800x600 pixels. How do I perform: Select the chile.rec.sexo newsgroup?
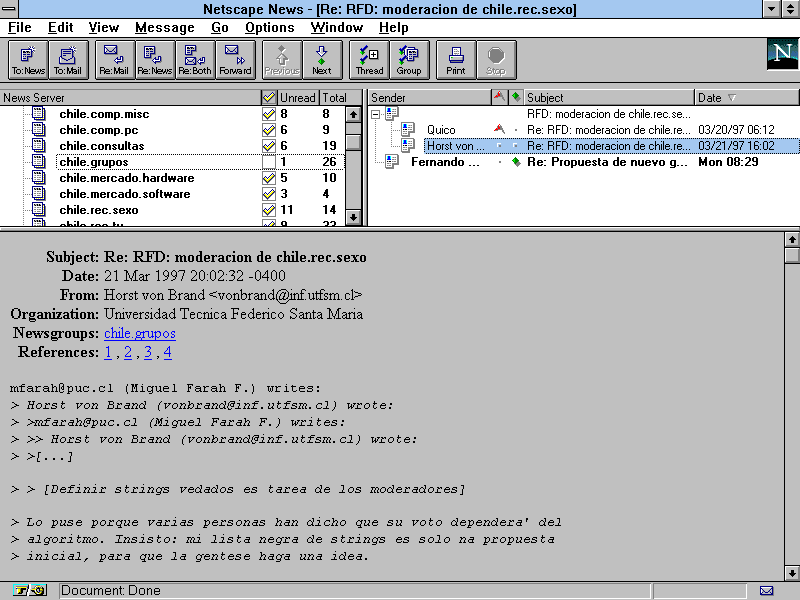coord(98,210)
